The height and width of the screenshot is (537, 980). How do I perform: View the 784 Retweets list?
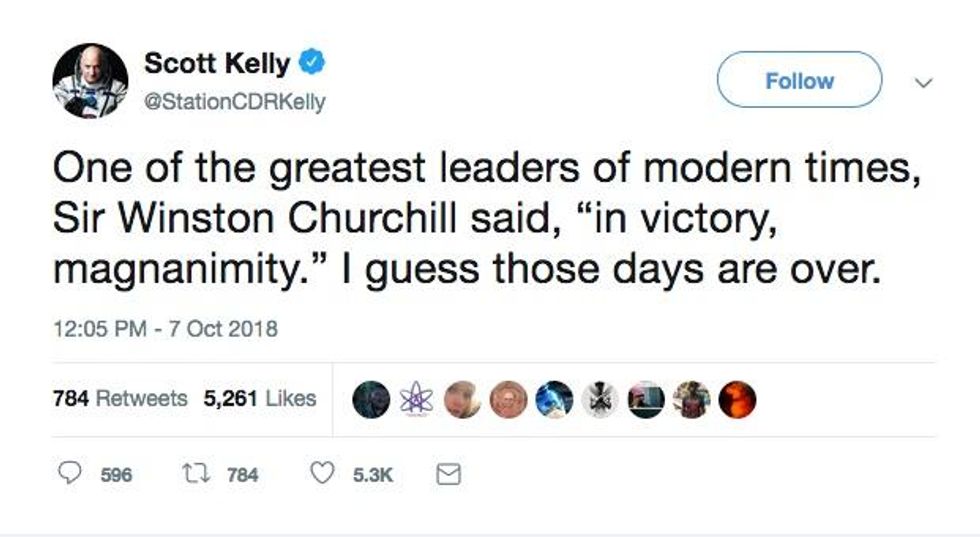119,398
